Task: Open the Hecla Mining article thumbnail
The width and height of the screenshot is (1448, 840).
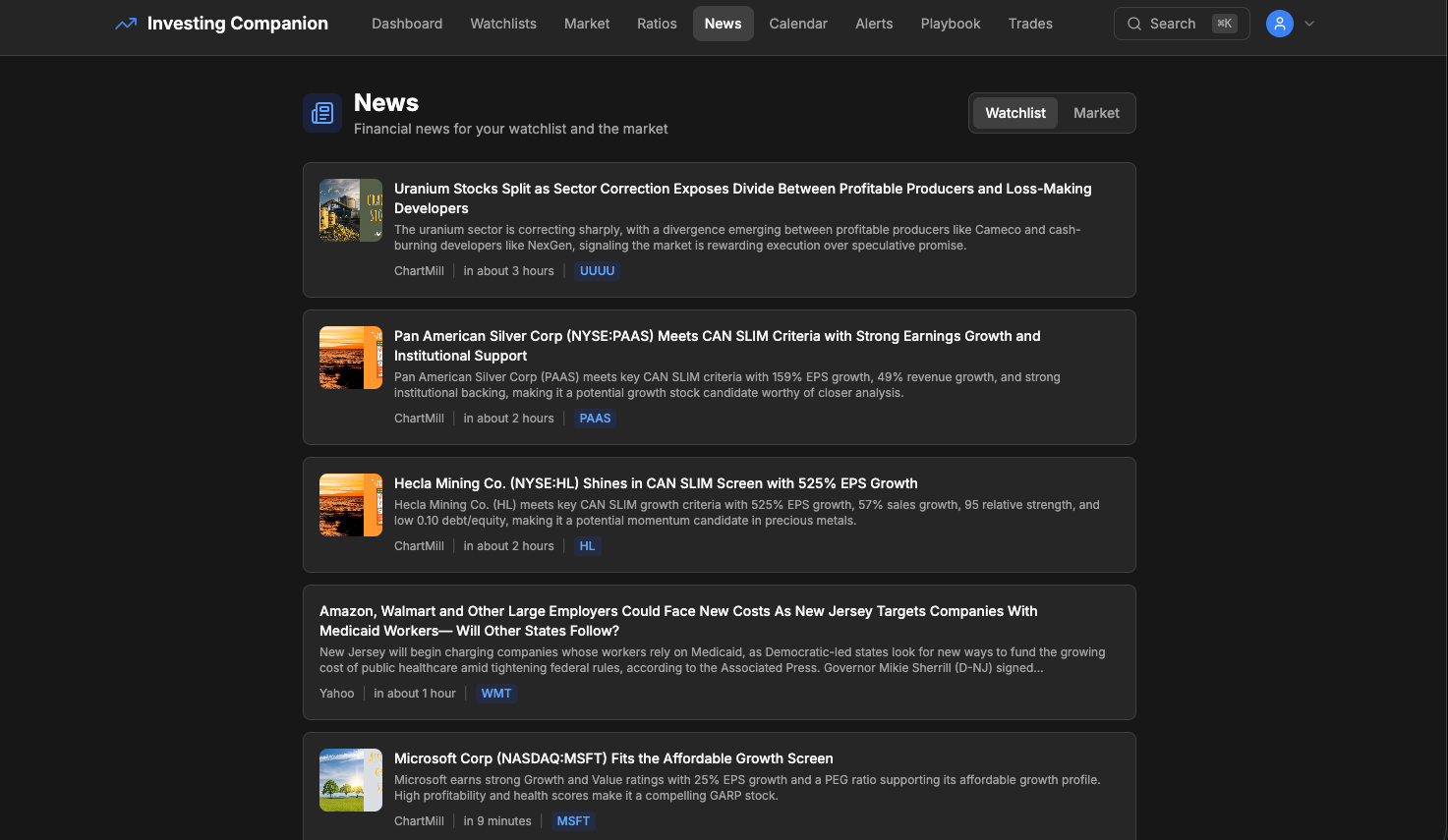Action: [351, 505]
